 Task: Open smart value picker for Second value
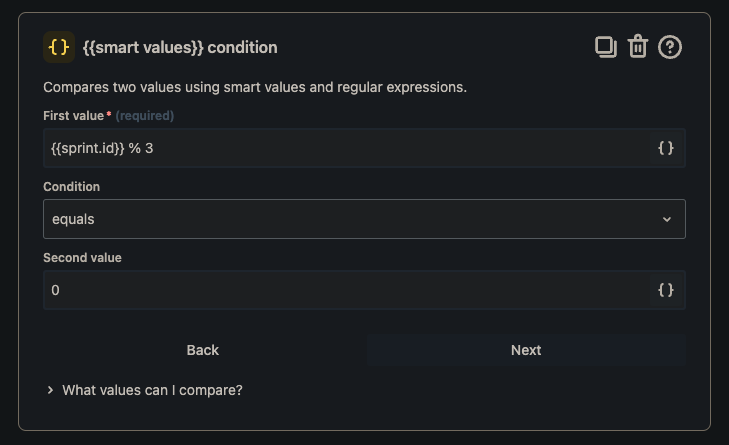coord(666,290)
